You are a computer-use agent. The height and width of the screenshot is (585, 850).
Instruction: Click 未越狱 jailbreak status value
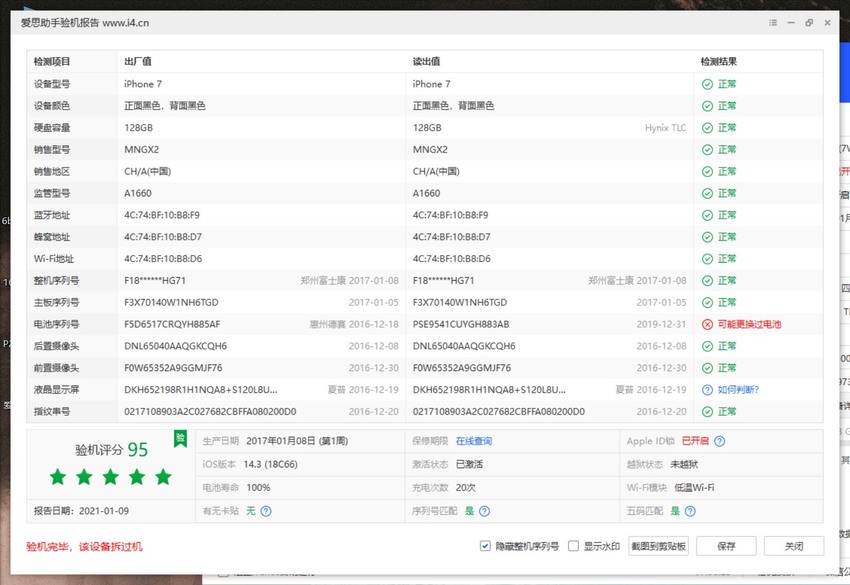pos(684,465)
